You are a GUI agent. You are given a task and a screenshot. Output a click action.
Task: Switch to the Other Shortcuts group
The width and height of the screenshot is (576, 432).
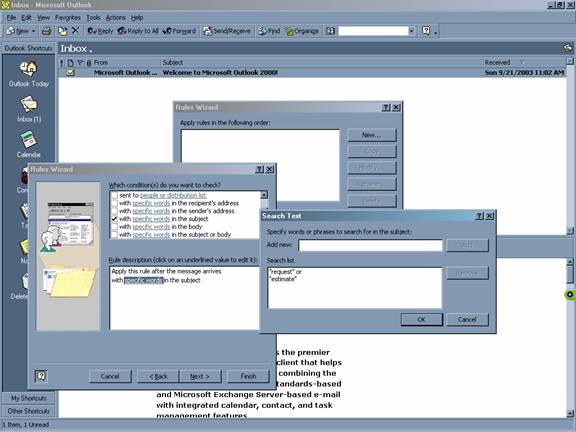[29, 411]
